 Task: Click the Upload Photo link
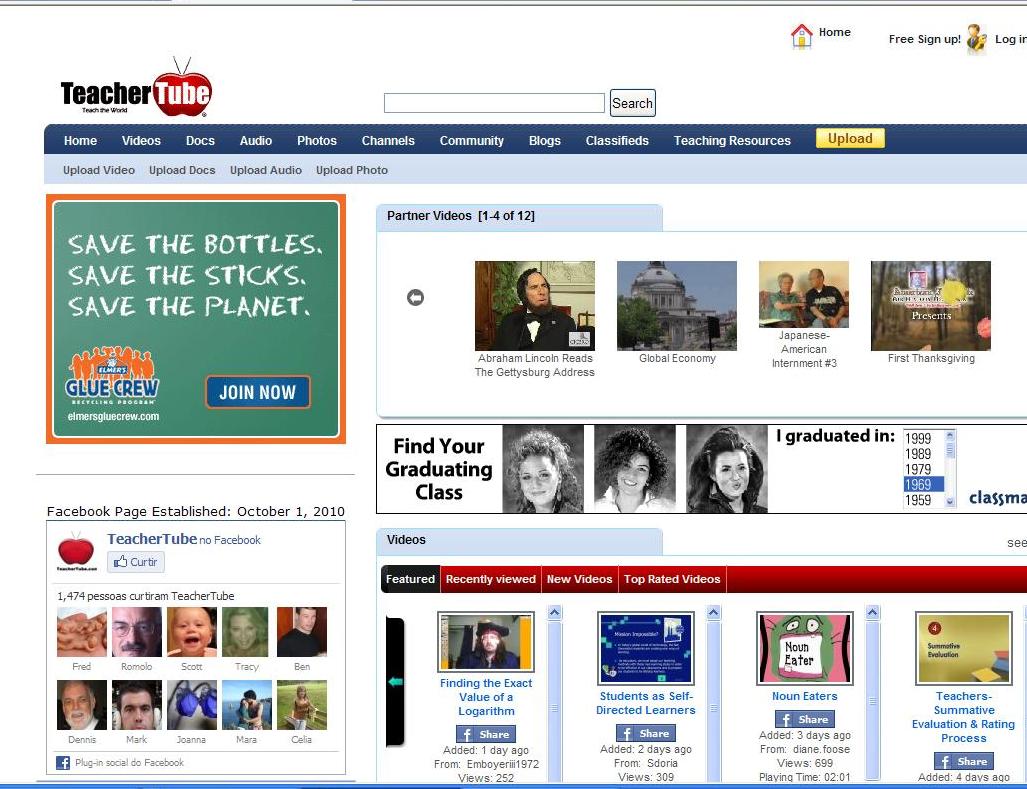coord(352,170)
